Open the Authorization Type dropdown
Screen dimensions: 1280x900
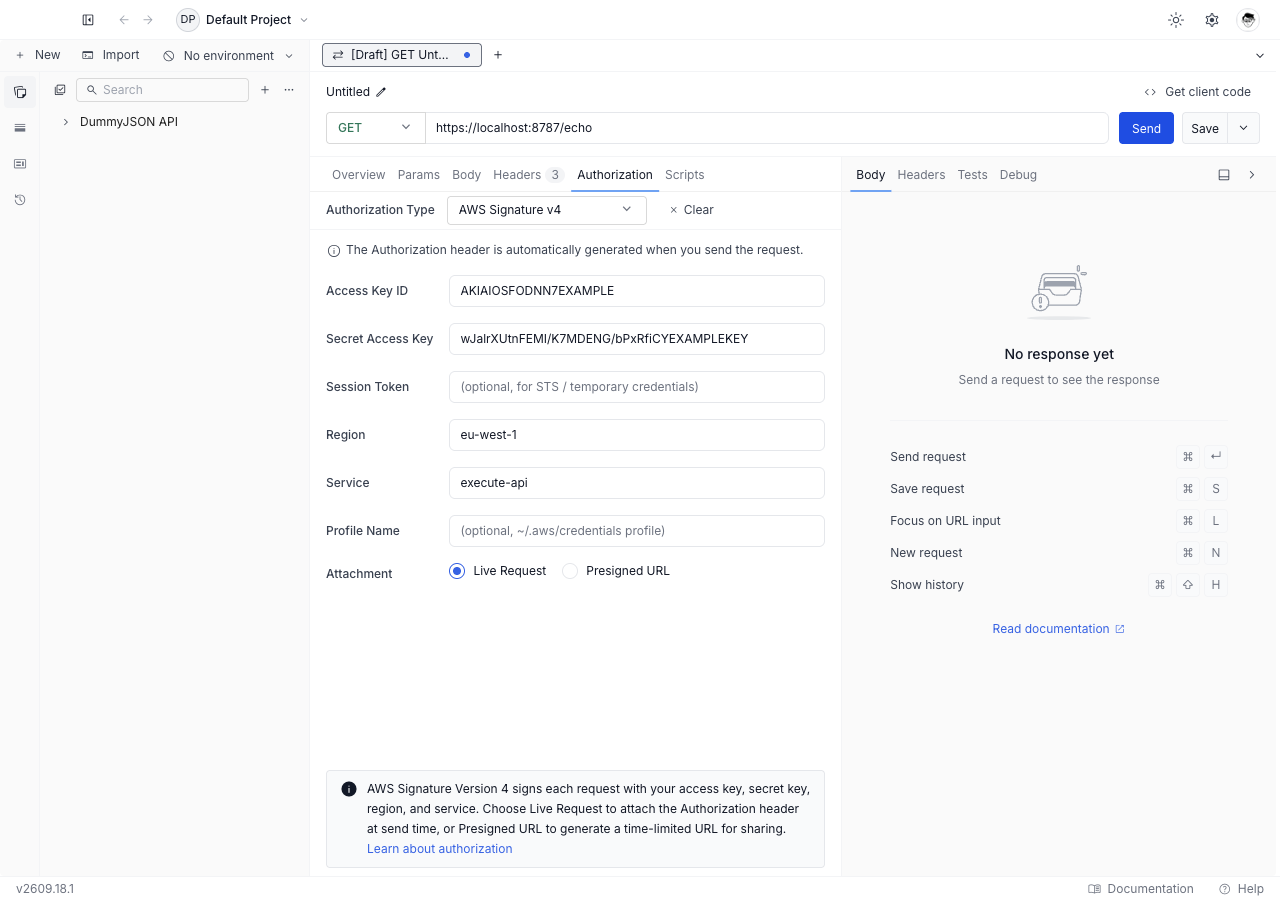546,210
